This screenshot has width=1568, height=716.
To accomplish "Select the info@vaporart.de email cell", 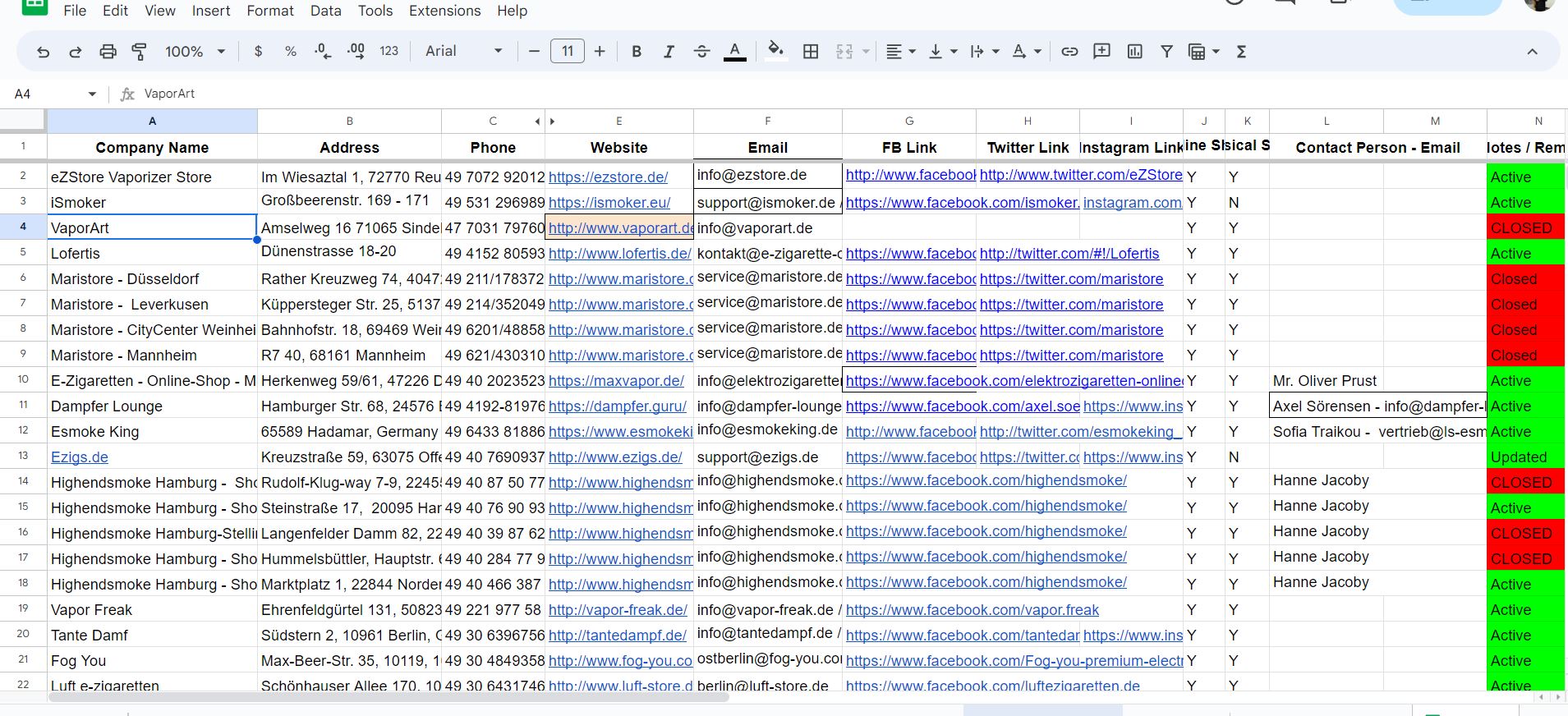I will [768, 227].
